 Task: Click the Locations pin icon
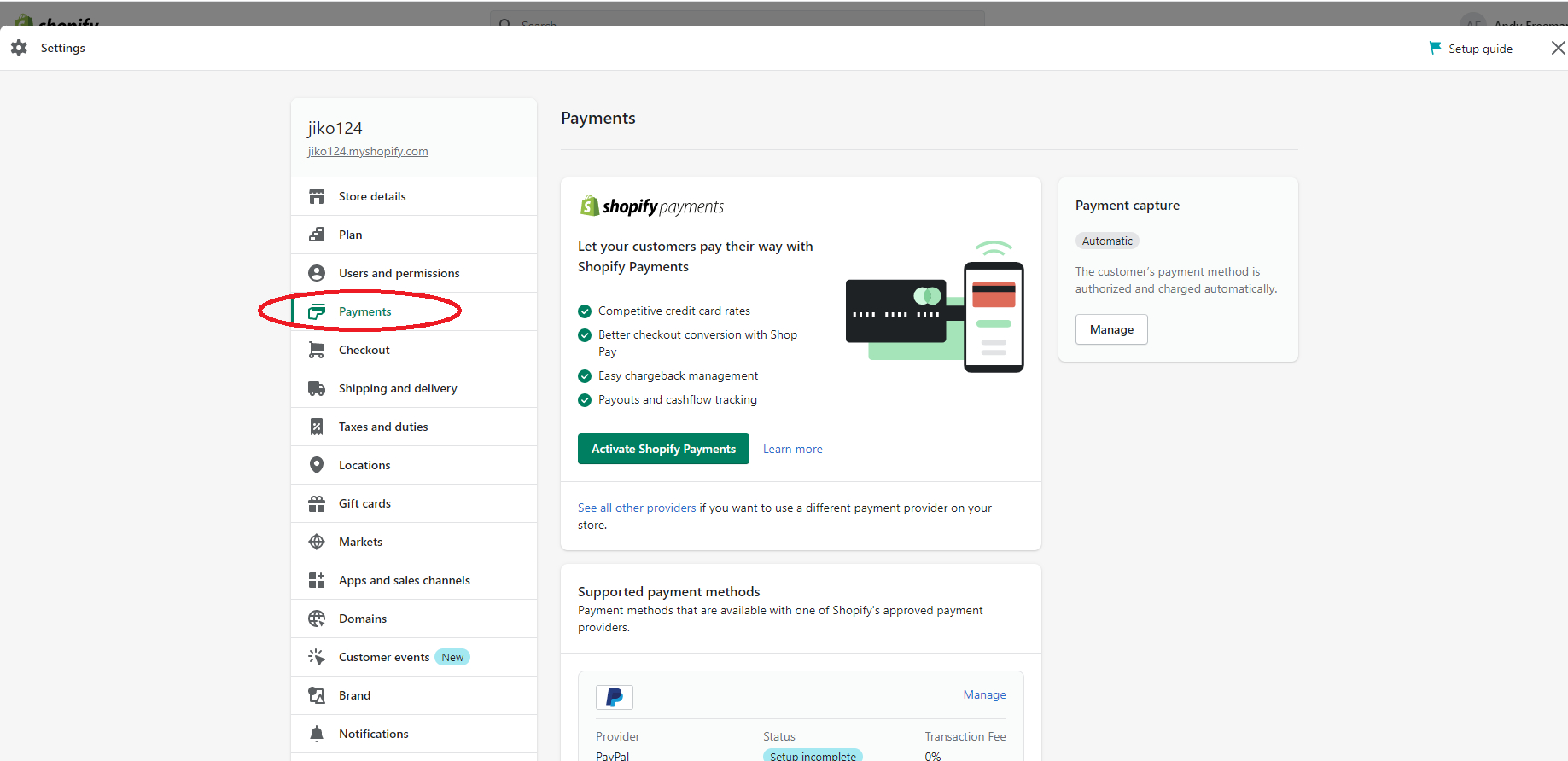click(317, 465)
